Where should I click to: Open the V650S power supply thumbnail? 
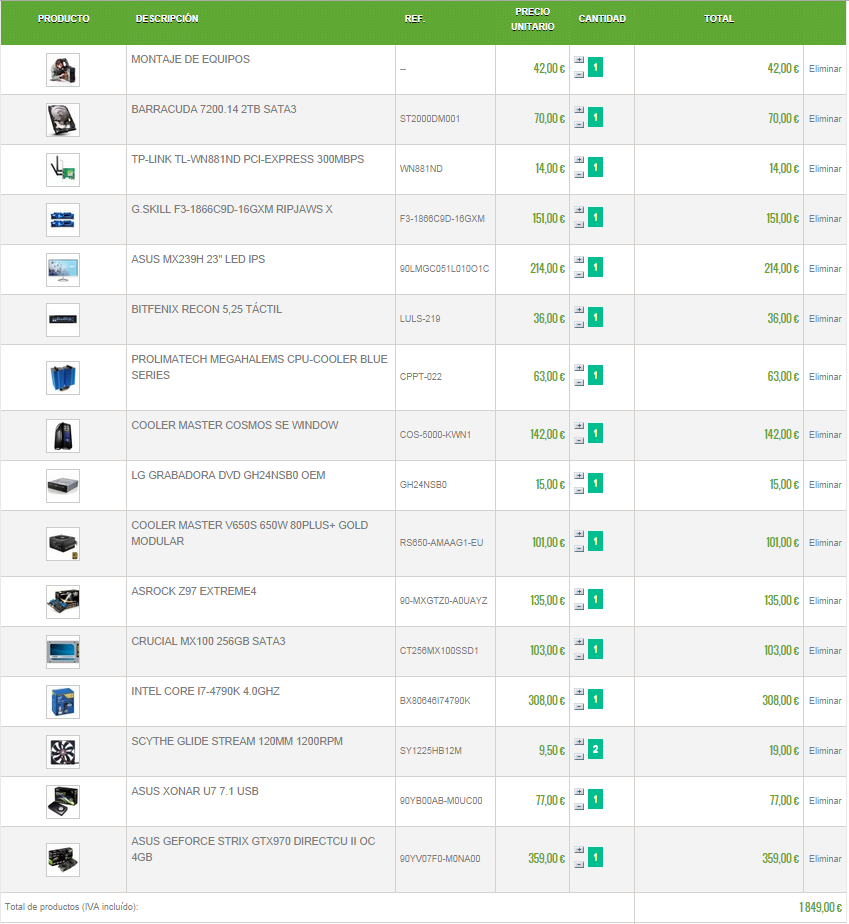[x=63, y=544]
